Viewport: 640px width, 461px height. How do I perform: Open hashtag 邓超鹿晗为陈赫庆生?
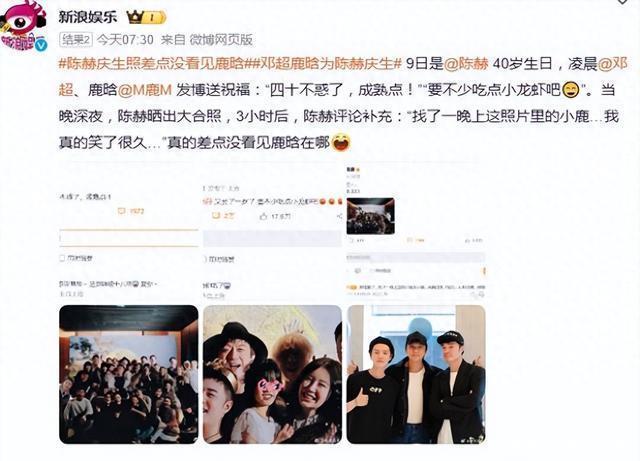coord(324,64)
